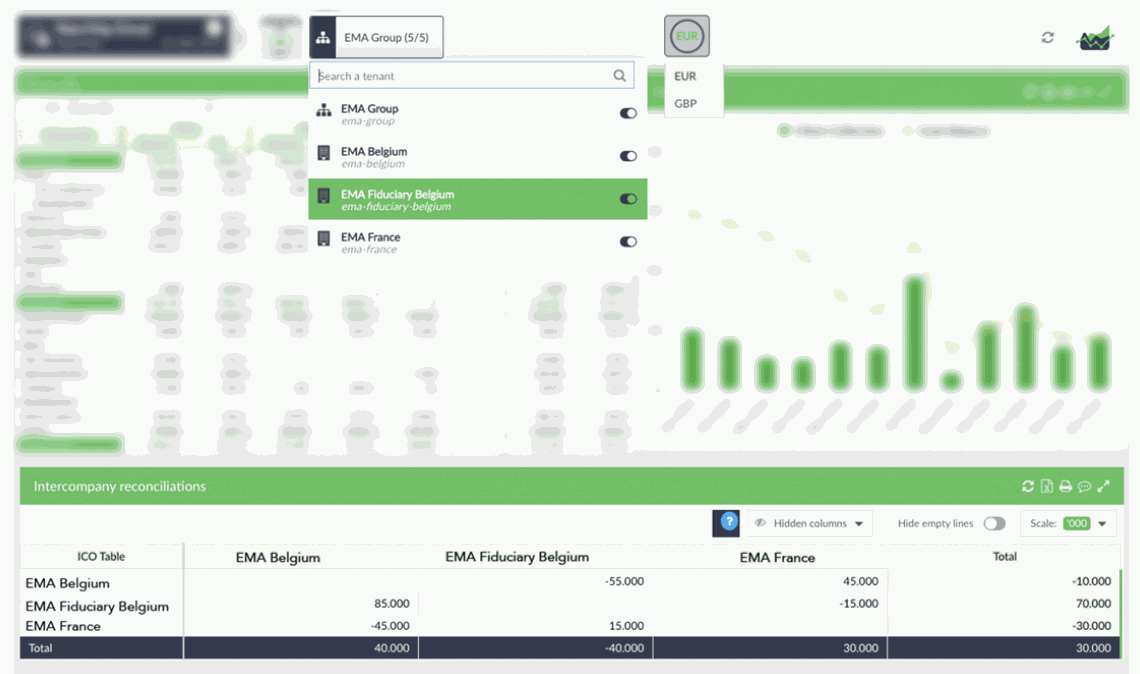Image resolution: width=1140 pixels, height=674 pixels.
Task: Click the help question mark icon
Action: 727,522
